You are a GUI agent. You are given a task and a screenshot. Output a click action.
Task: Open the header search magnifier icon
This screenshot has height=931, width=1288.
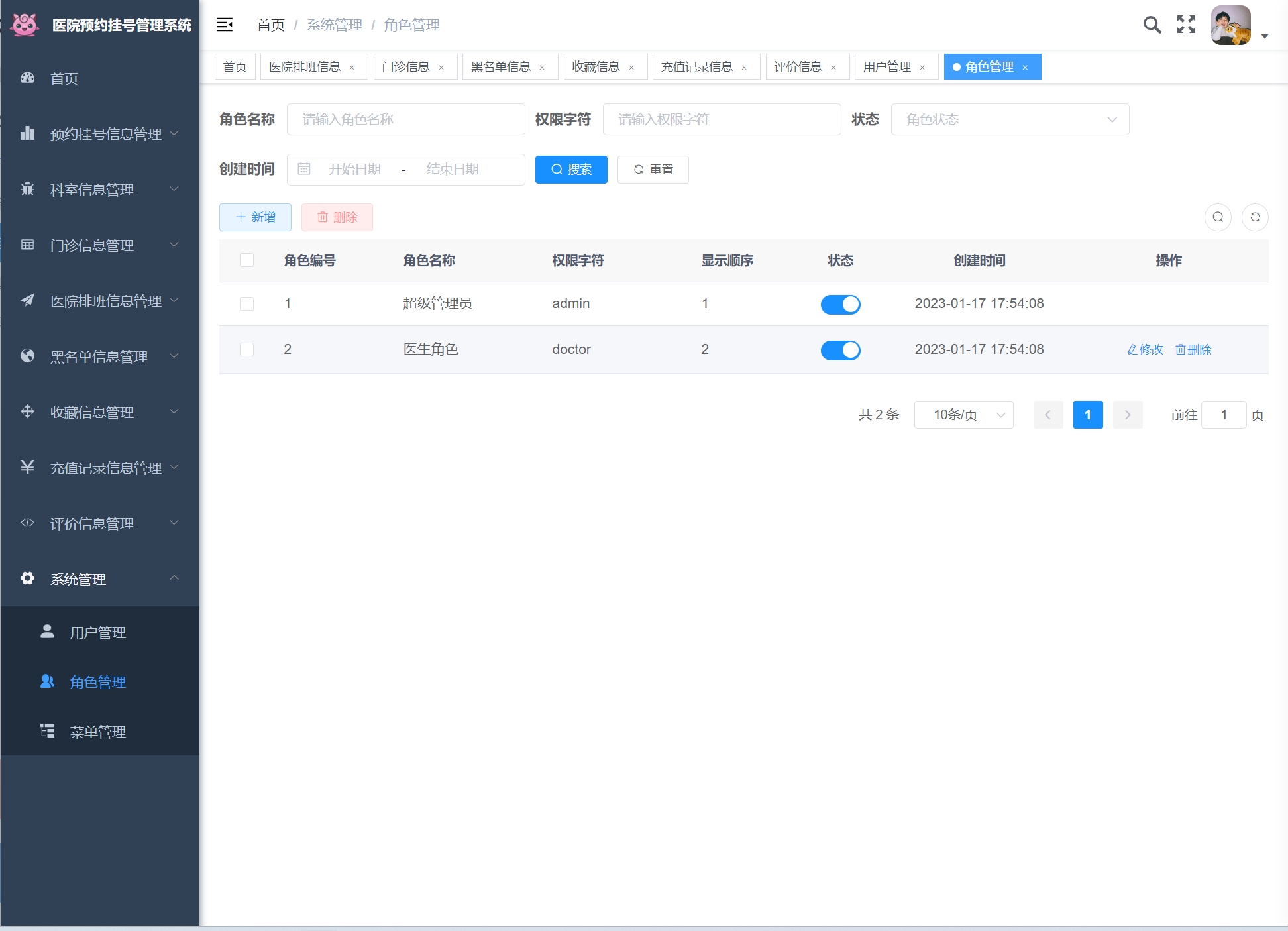(x=1152, y=25)
